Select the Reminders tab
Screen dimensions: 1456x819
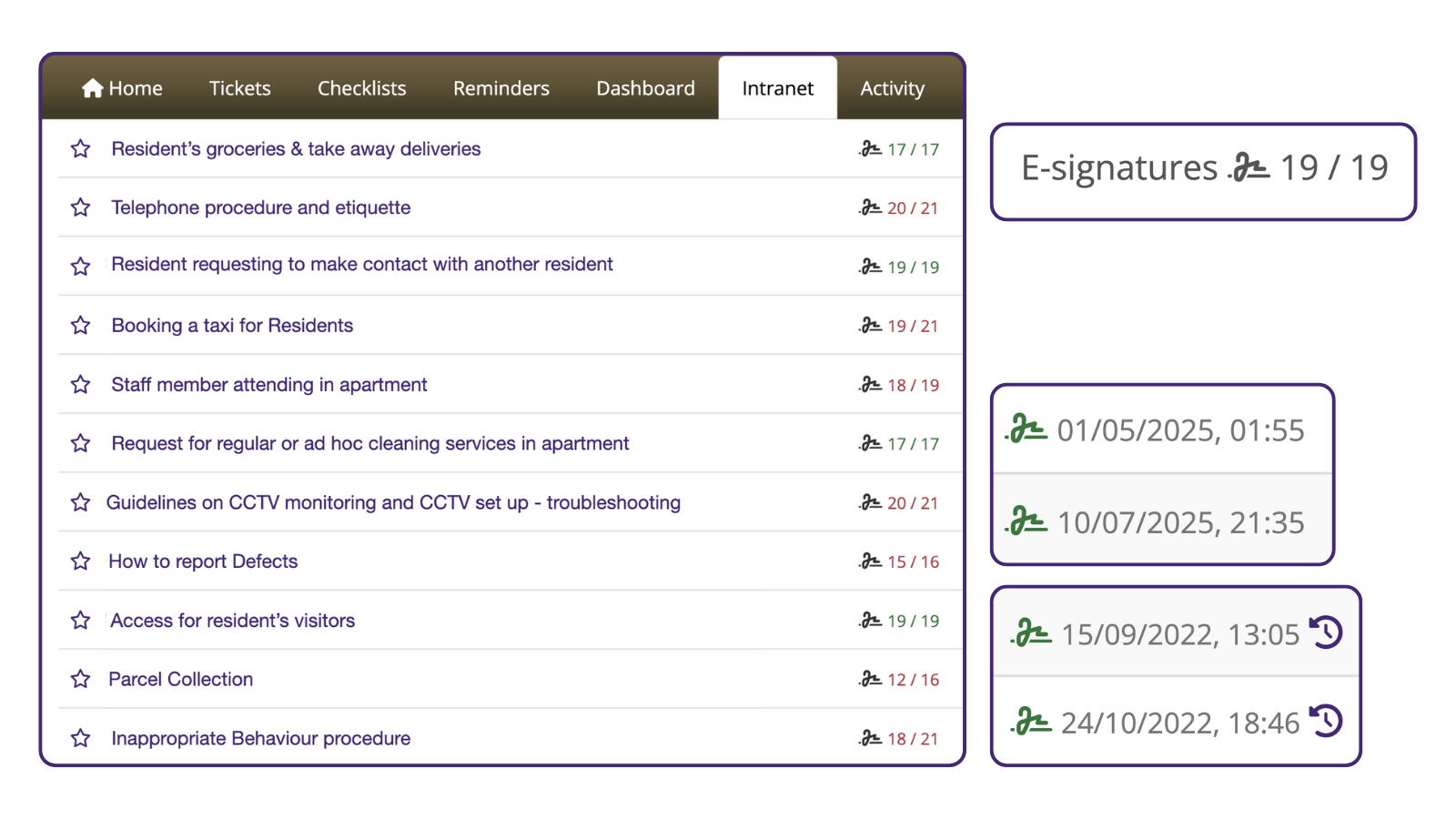point(501,88)
